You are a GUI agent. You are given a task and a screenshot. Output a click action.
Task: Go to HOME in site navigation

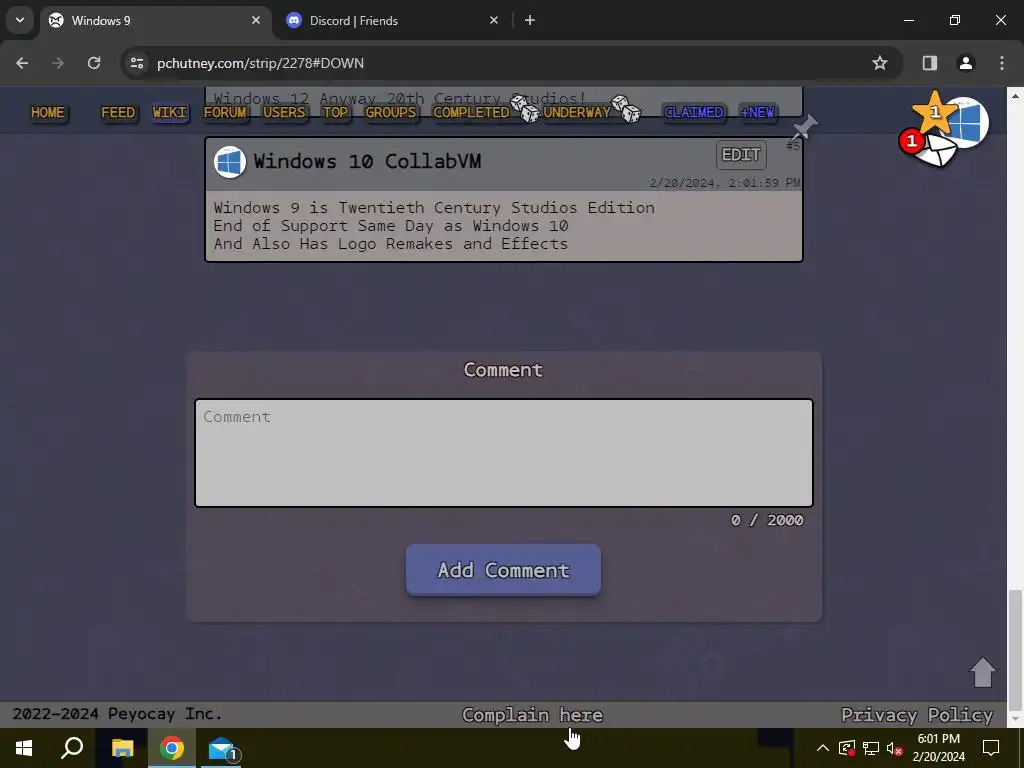(48, 112)
